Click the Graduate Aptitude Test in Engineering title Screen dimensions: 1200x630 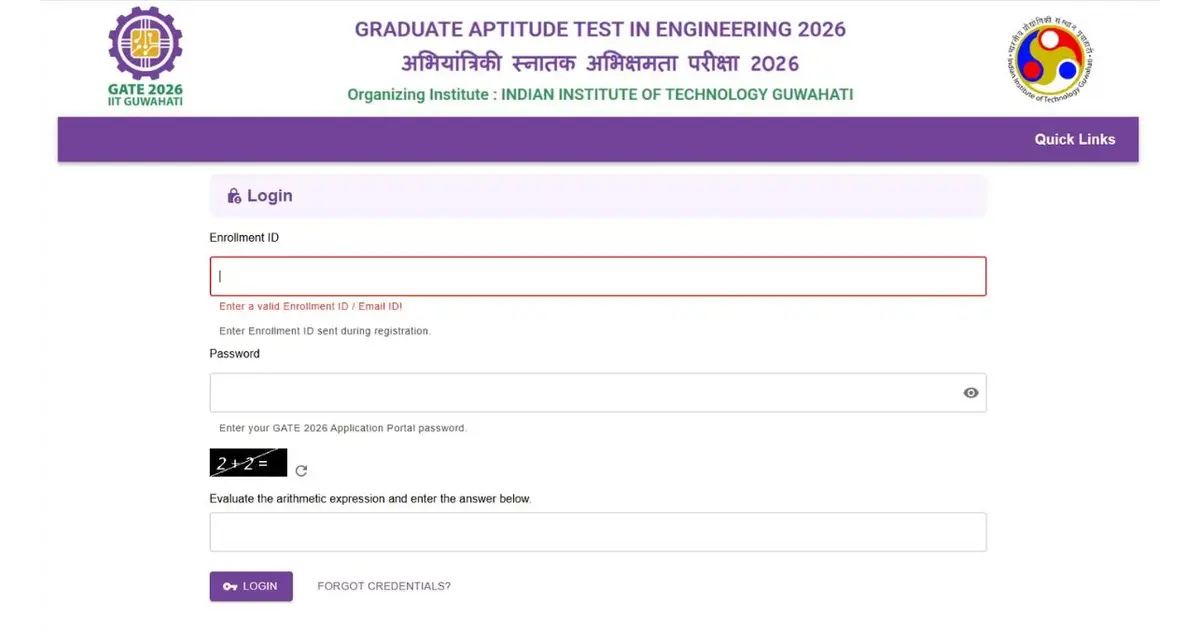600,29
